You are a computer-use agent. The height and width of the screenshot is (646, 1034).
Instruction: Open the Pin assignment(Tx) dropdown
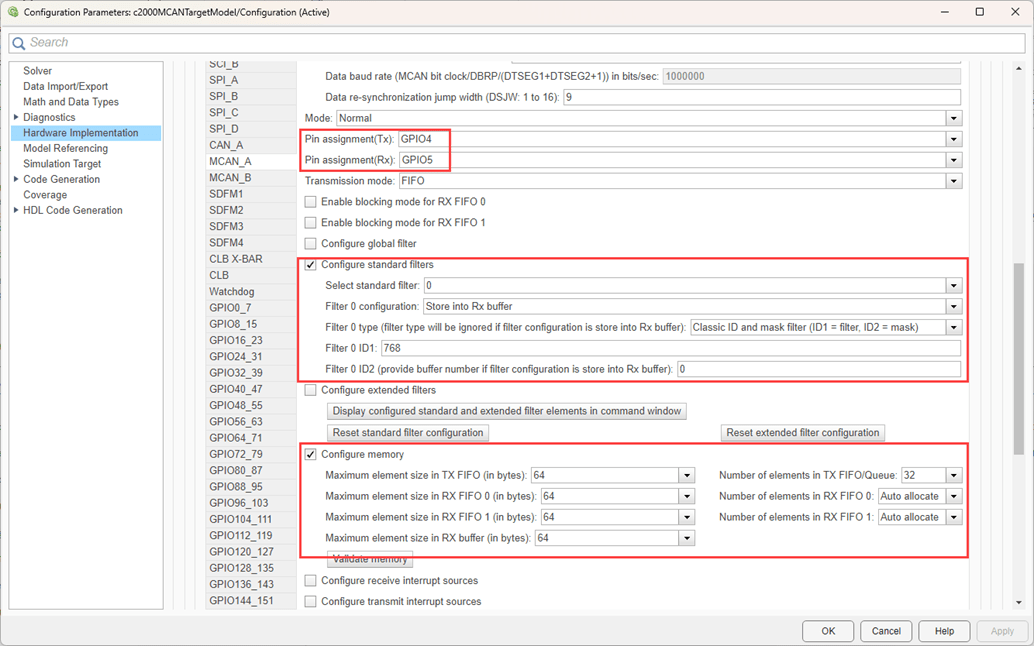pos(953,139)
